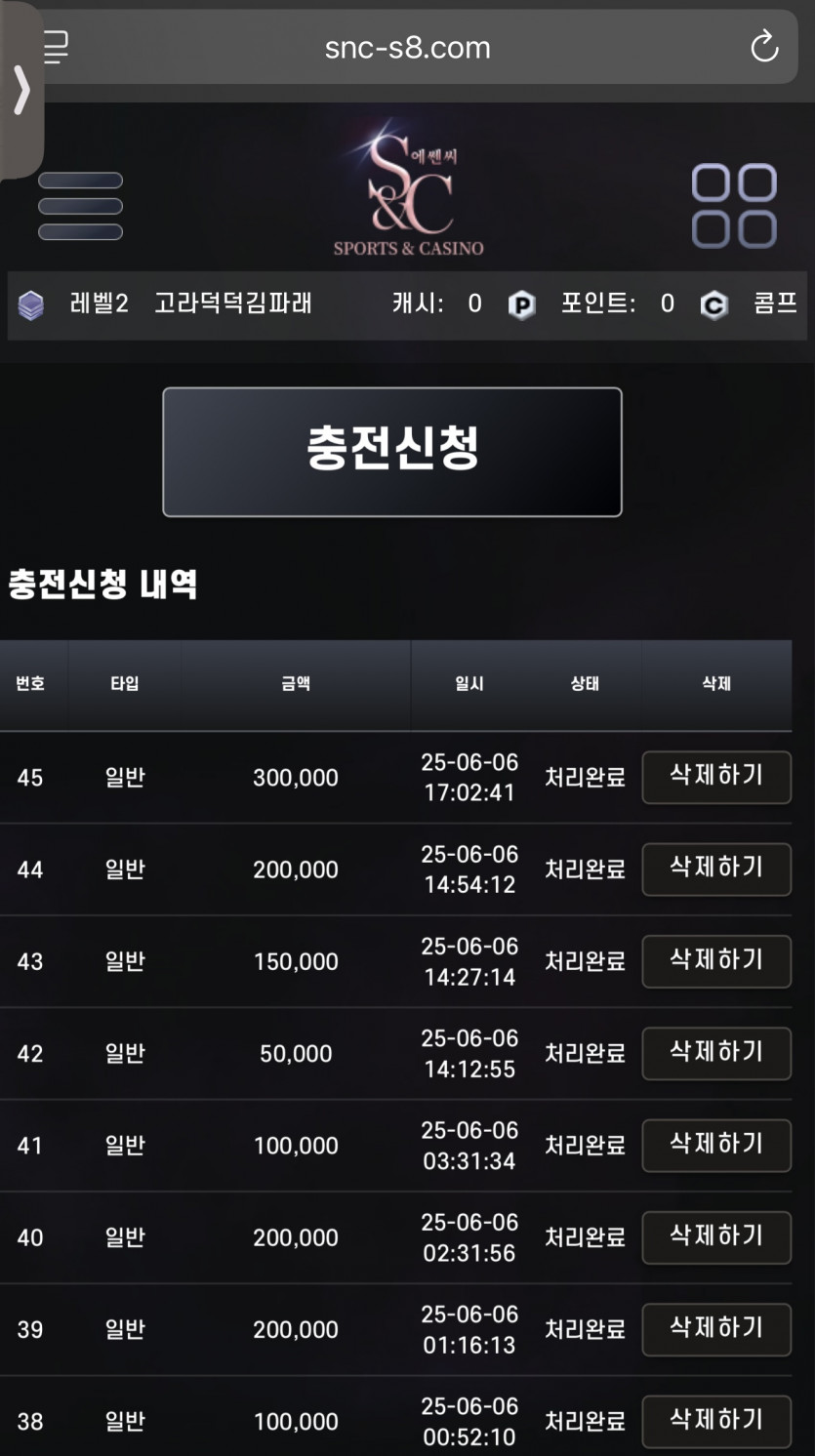The image size is (815, 1456).
Task: Expand the side panel chevron handle
Action: (x=21, y=91)
